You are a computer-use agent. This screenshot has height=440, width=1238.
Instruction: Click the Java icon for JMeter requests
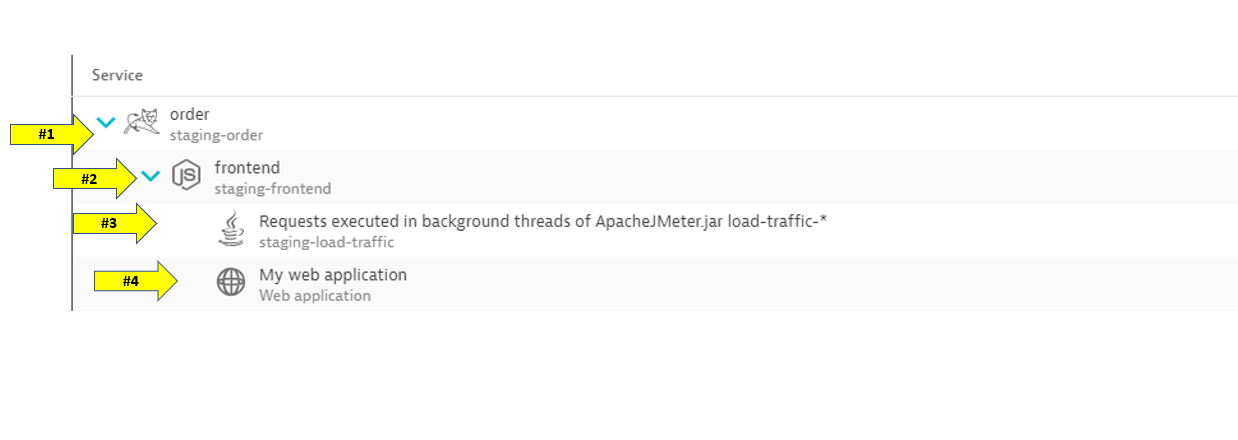pyautogui.click(x=231, y=229)
